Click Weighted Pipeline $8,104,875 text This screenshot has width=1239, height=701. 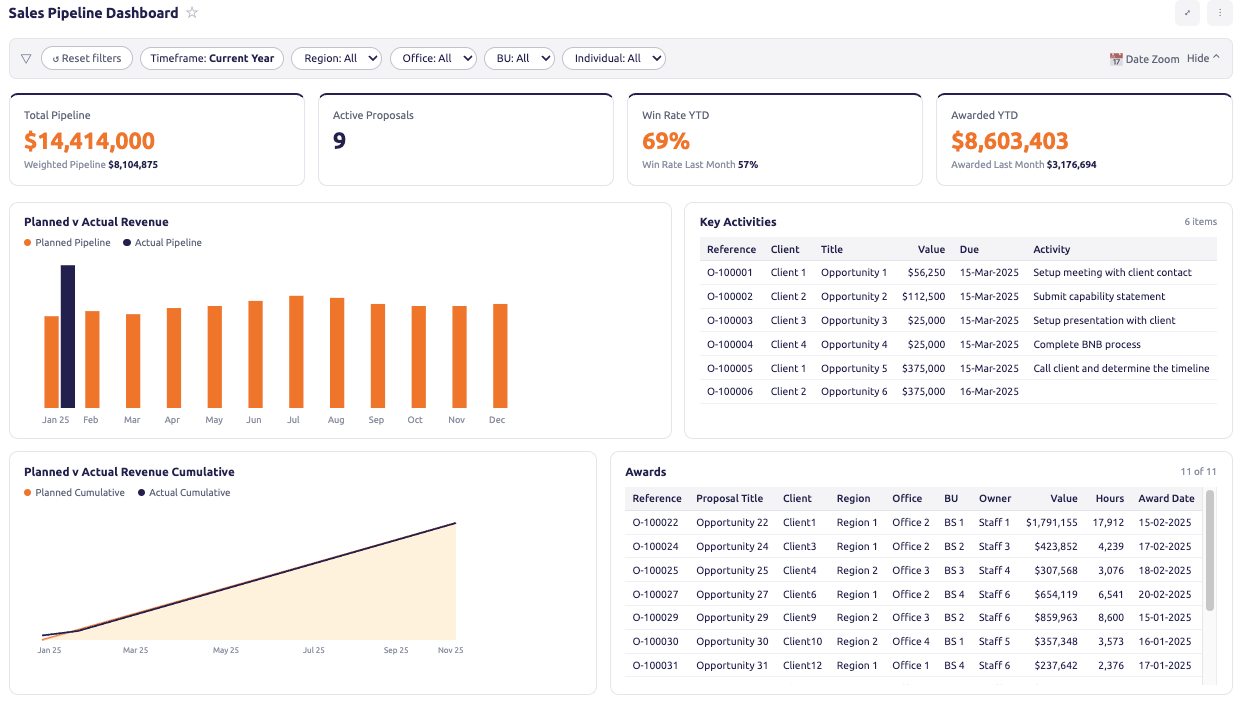[91, 164]
